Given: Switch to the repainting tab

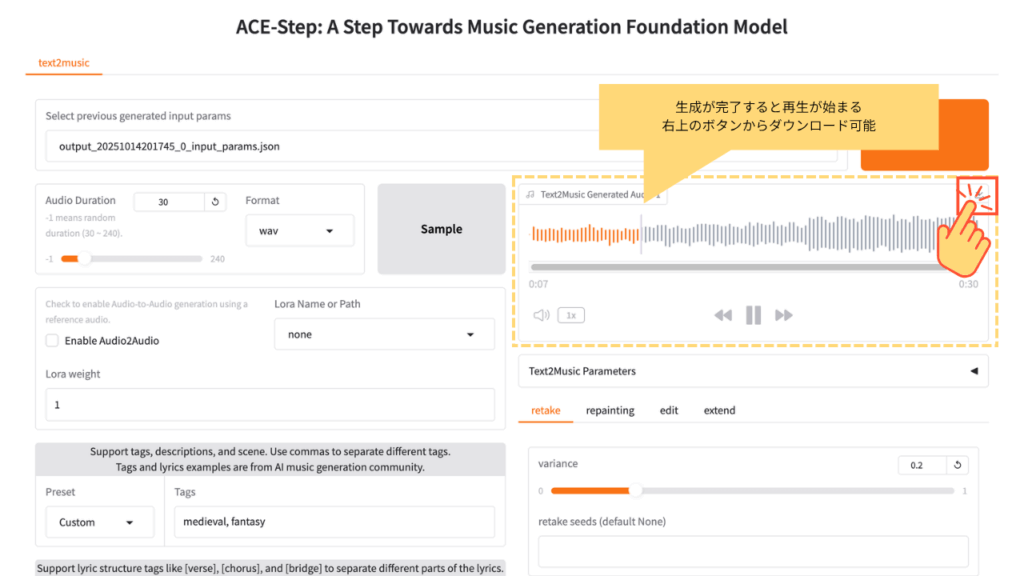Looking at the screenshot, I should pyautogui.click(x=610, y=410).
